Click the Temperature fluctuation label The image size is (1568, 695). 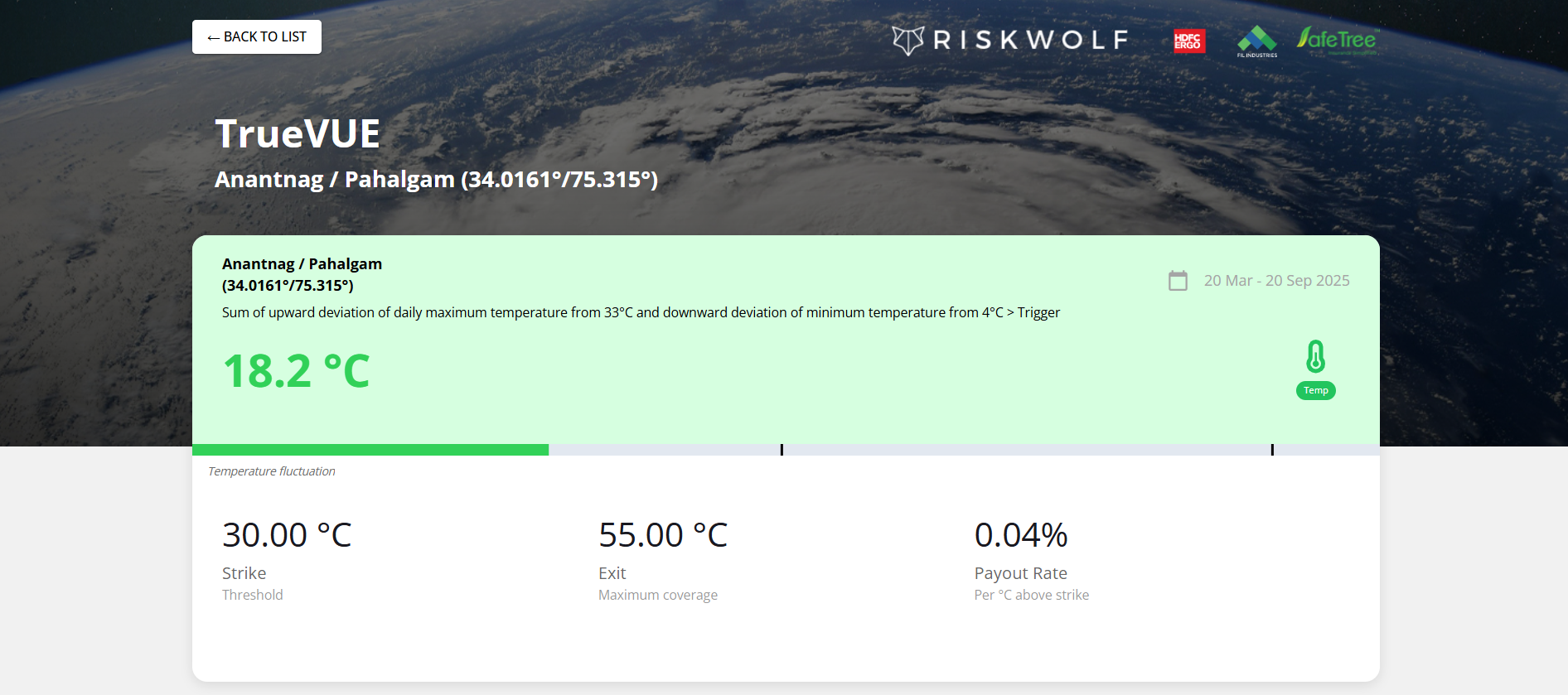[x=272, y=471]
